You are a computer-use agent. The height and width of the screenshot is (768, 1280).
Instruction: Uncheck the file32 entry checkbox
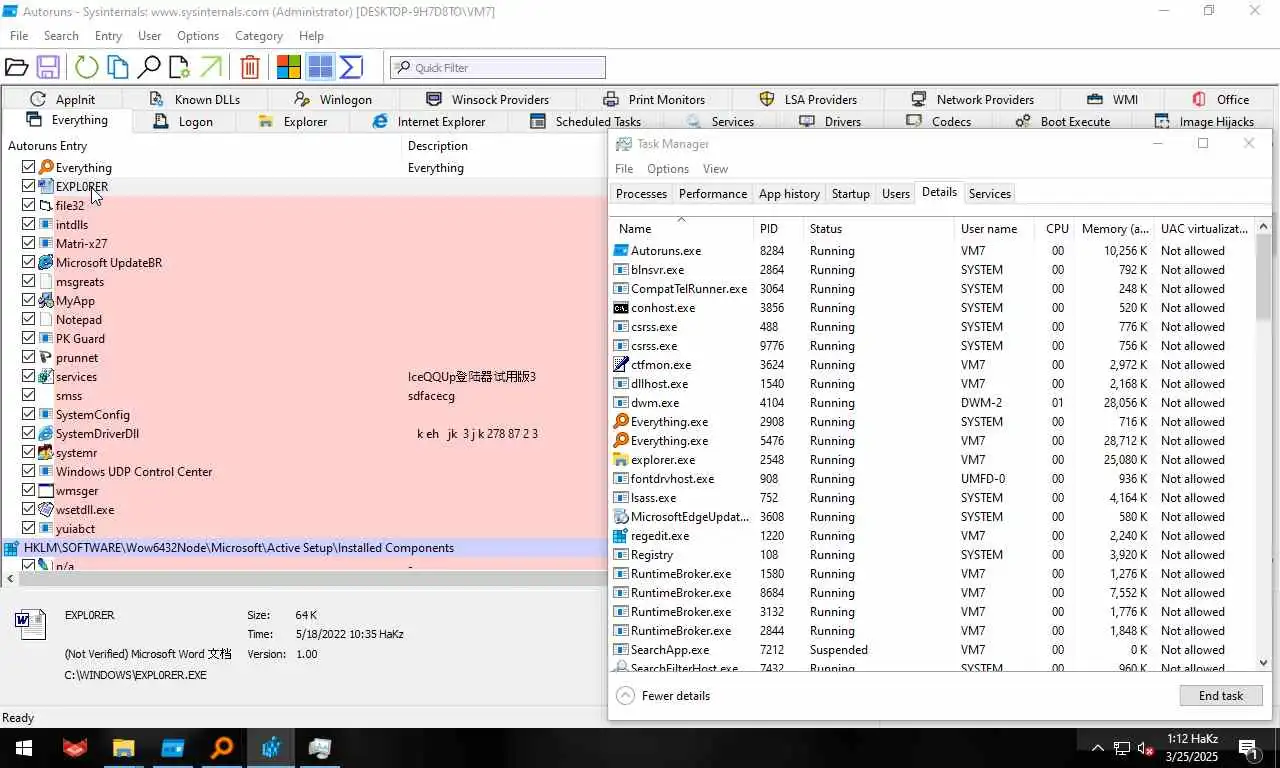pos(28,206)
